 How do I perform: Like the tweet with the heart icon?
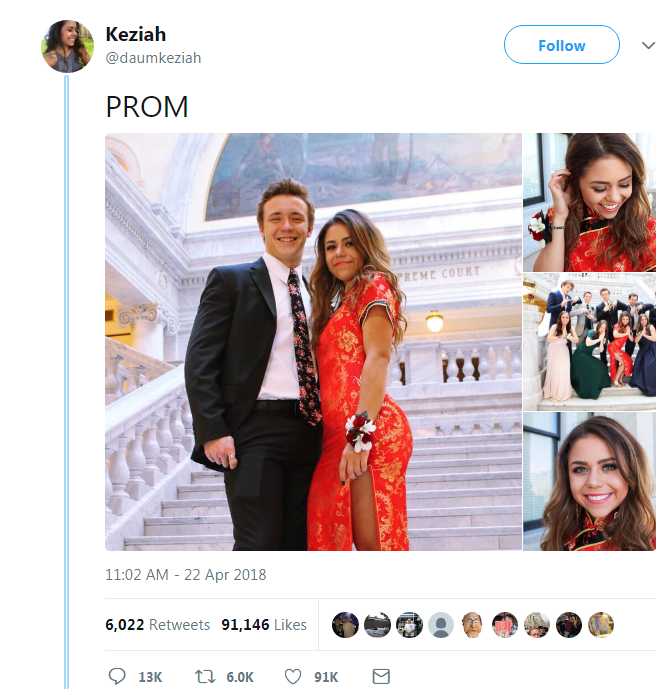[x=293, y=677]
